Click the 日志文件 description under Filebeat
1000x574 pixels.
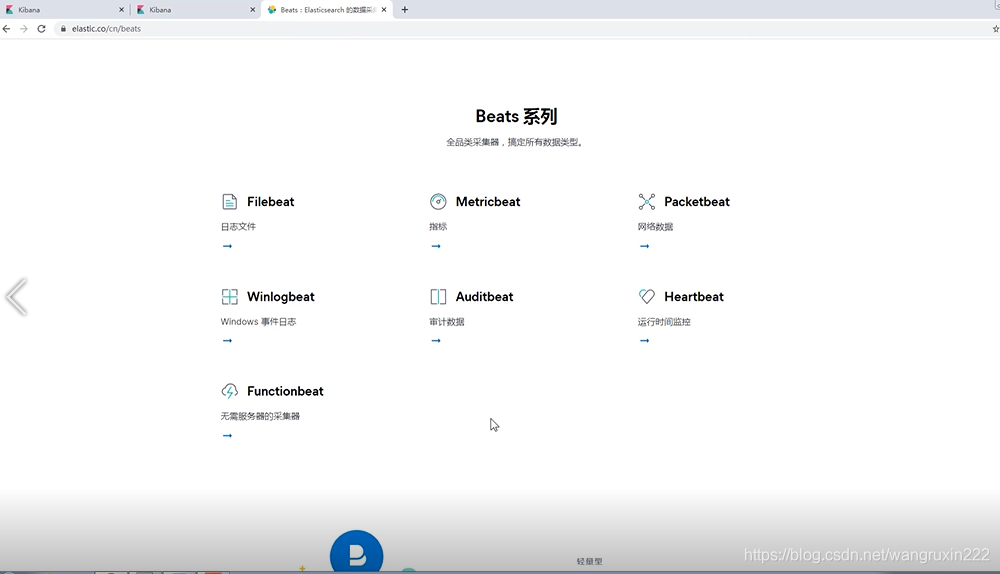[239, 226]
